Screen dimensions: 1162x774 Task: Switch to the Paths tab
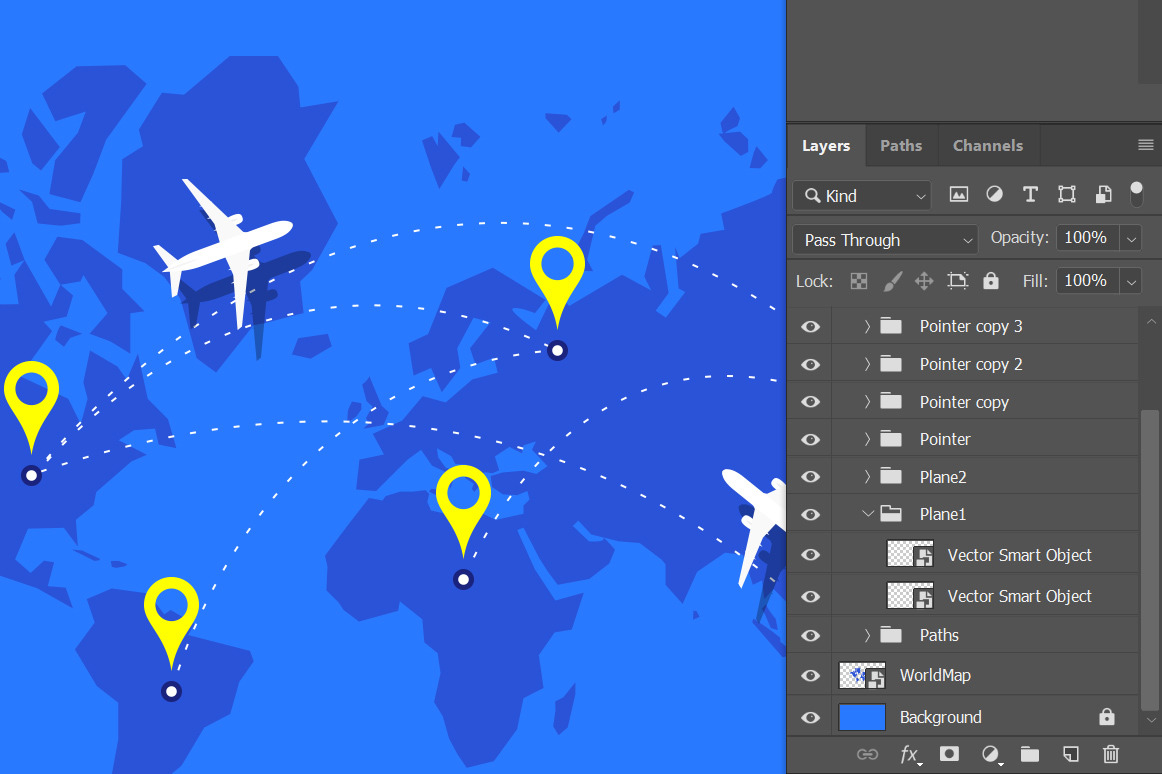(900, 146)
